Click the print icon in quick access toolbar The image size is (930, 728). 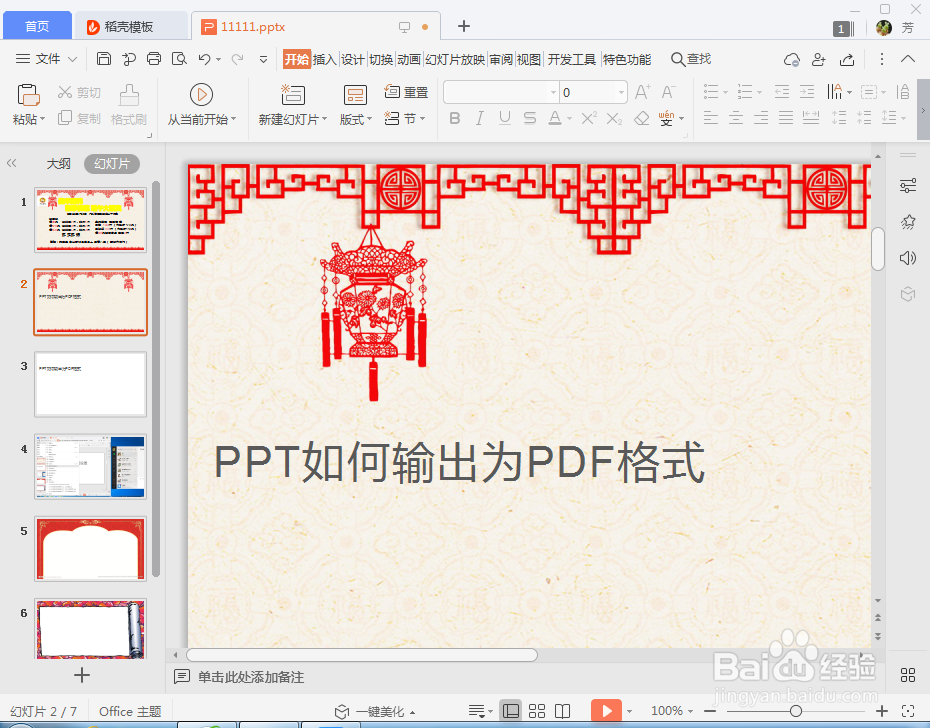pos(153,59)
